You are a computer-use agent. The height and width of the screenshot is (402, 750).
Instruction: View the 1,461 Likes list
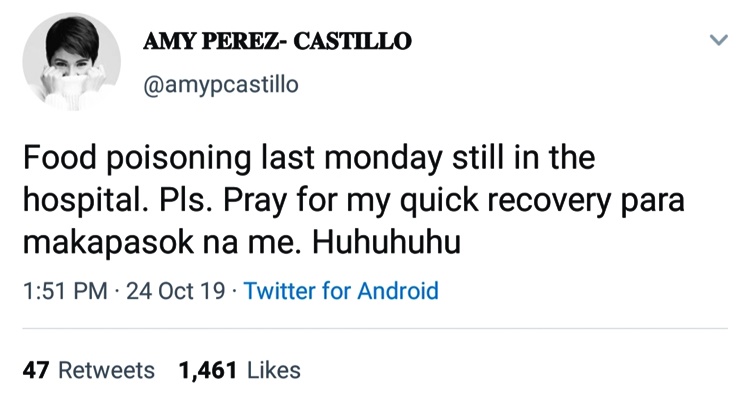click(240, 370)
